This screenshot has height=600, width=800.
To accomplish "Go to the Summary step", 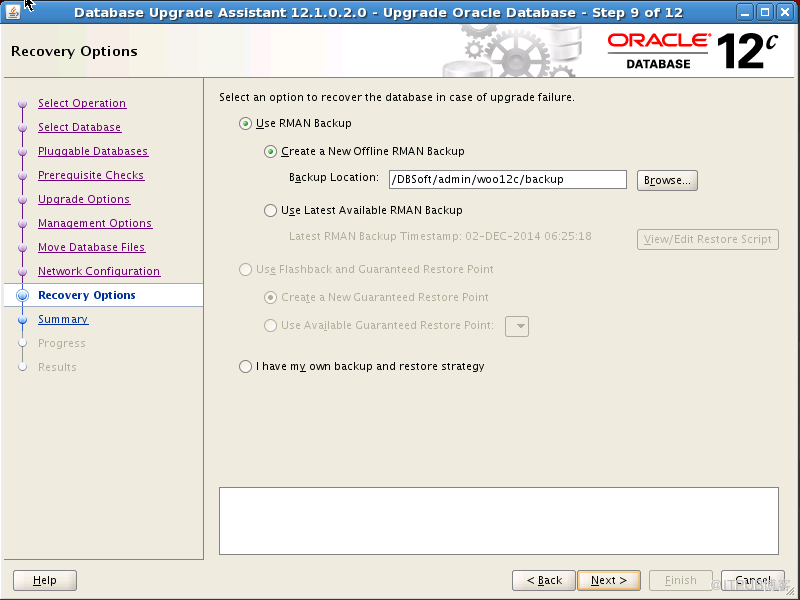I will click(63, 319).
